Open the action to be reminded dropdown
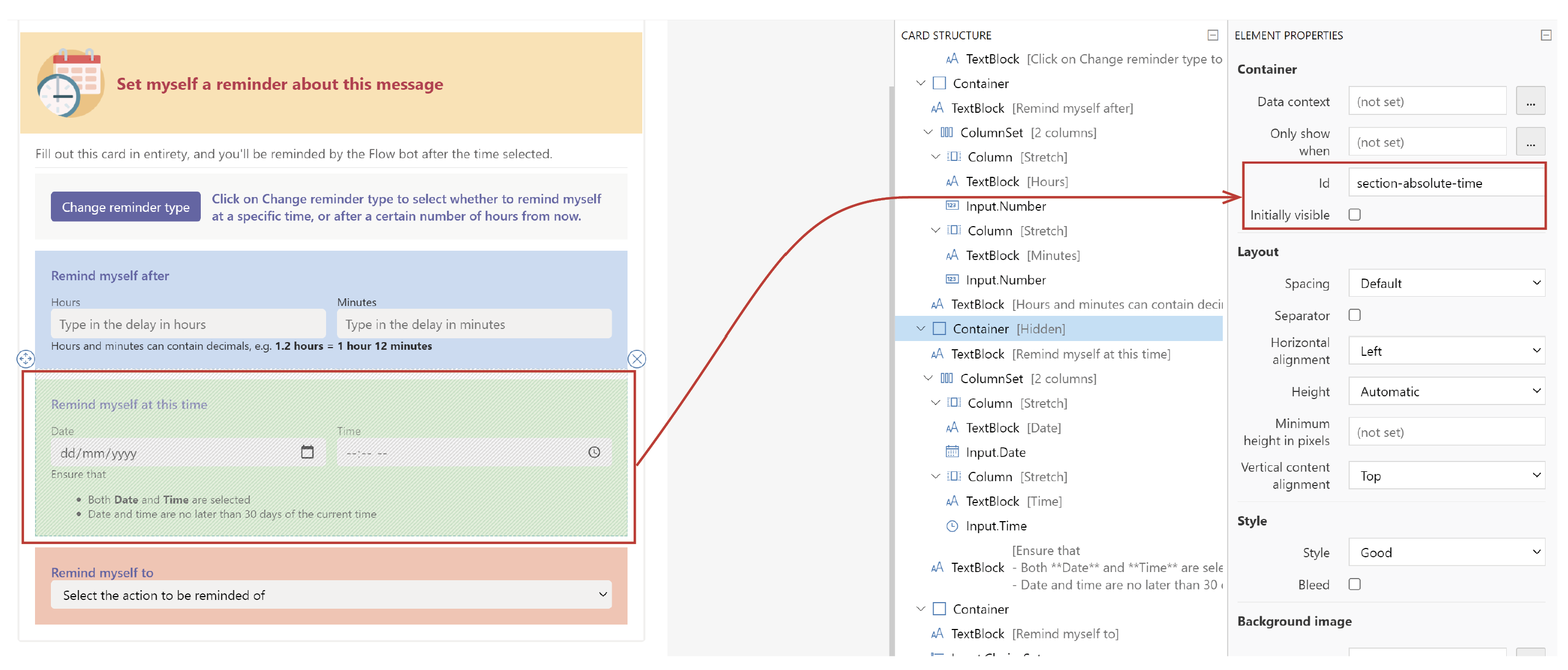 331,594
